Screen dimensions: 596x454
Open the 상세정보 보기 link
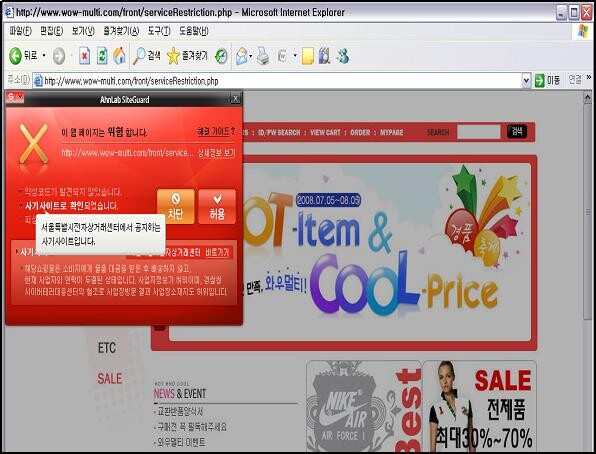pyautogui.click(x=216, y=153)
